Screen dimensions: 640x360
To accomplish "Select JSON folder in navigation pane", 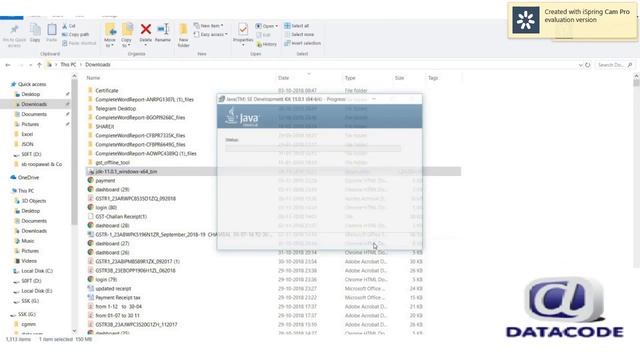I will 27,144.
